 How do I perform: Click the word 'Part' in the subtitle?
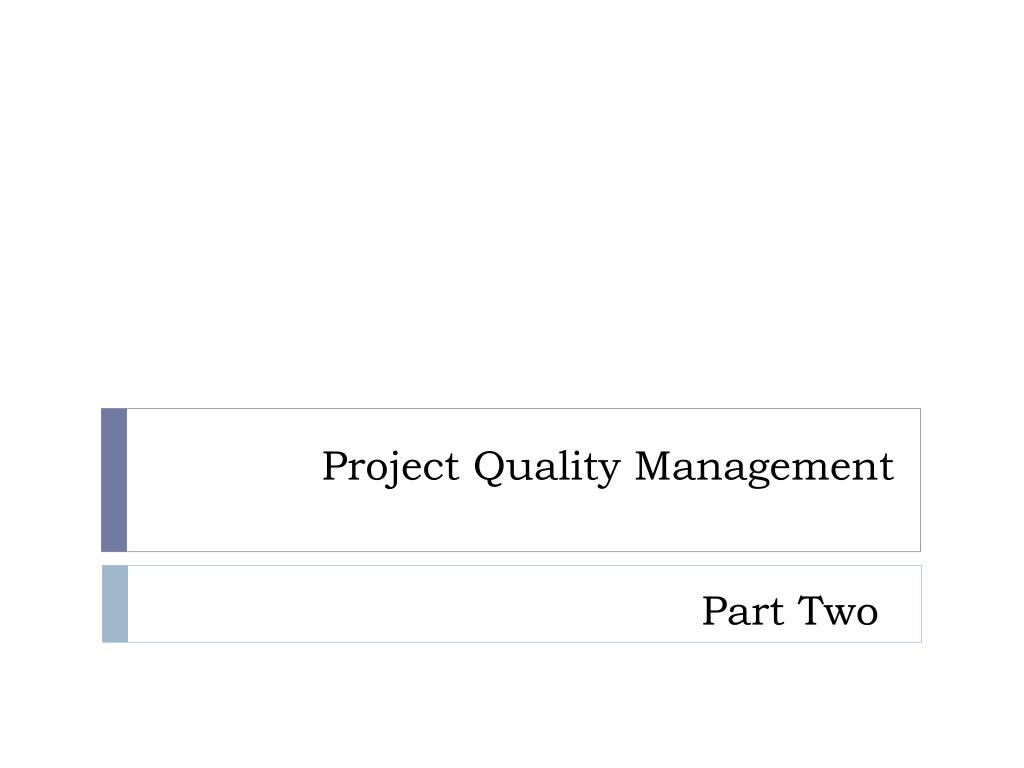tap(743, 611)
